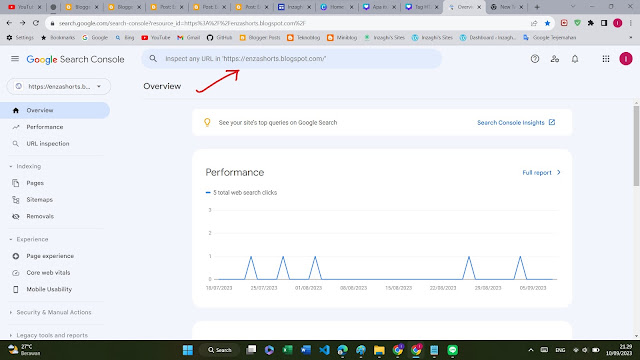The width and height of the screenshot is (640, 360).
Task: Open the YouTube bookmark
Action: coord(156,38)
